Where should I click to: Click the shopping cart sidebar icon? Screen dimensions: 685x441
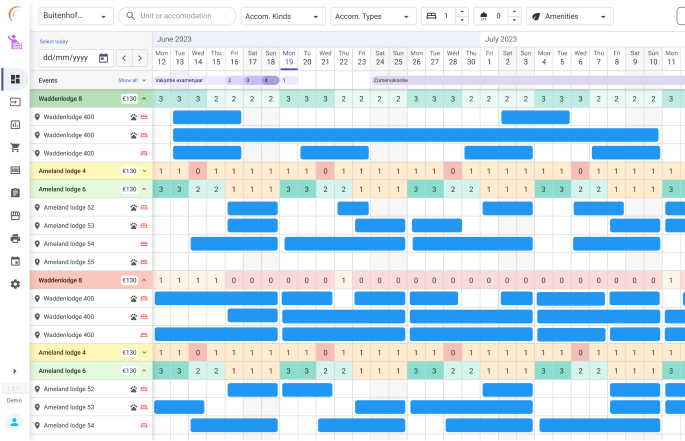[x=15, y=147]
